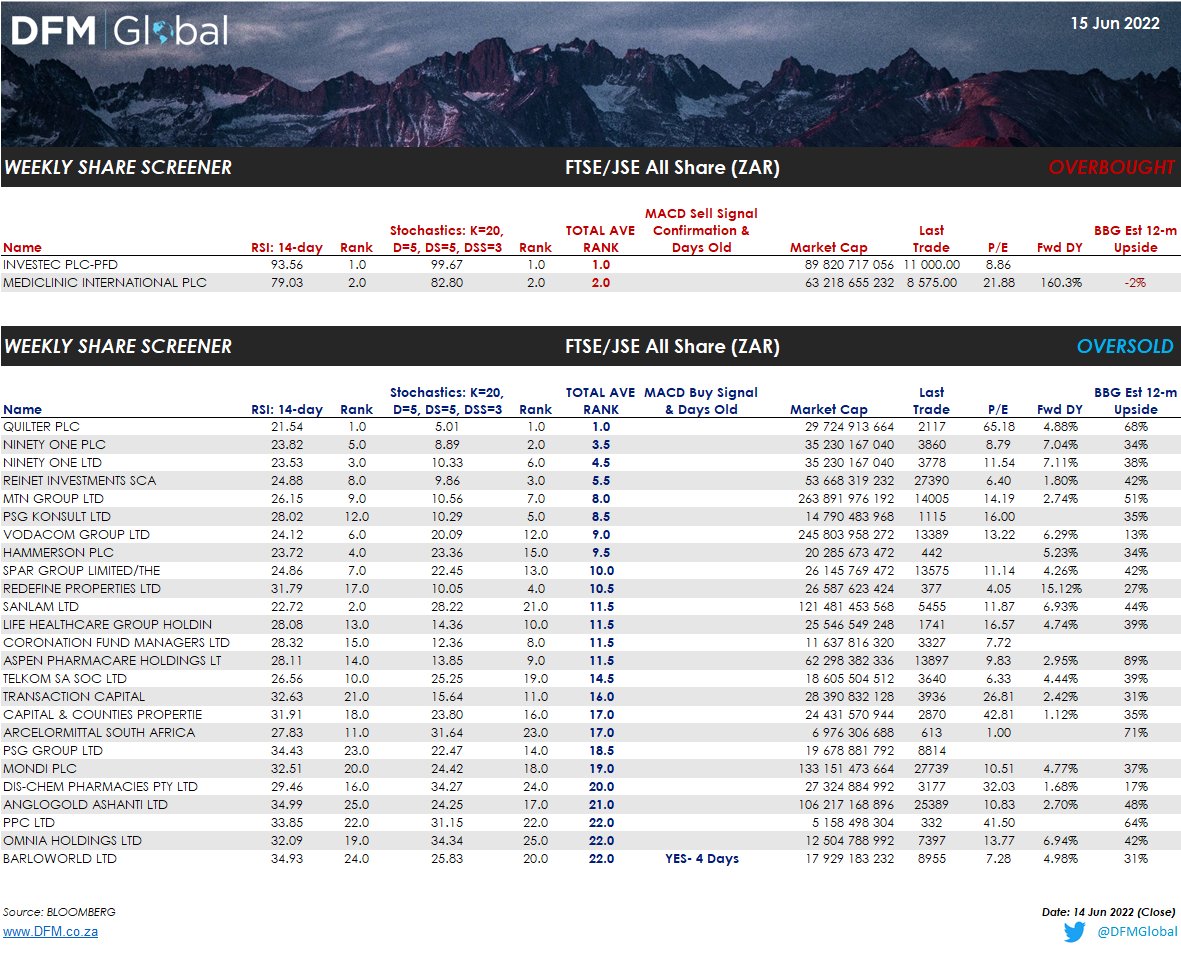1181x958 pixels.
Task: Select REINET INVESTMENTS SCA name
Action: 80,481
